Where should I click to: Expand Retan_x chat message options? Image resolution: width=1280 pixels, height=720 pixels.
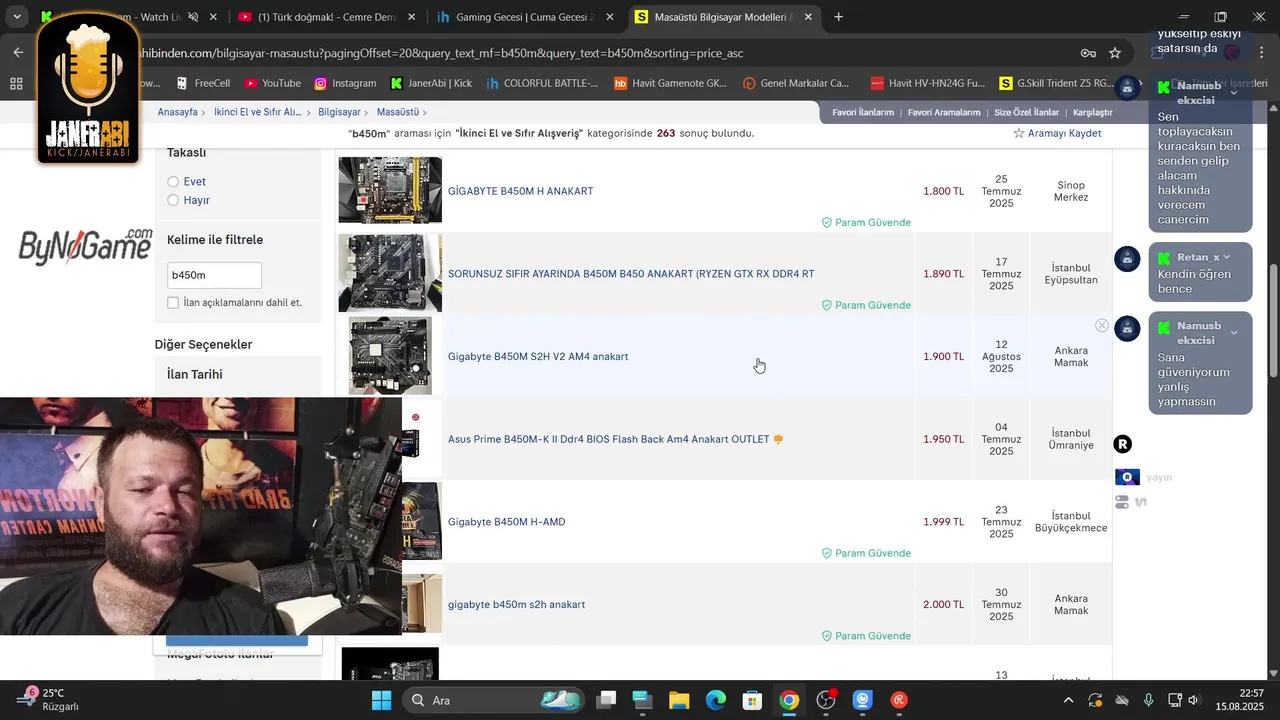pos(1226,257)
